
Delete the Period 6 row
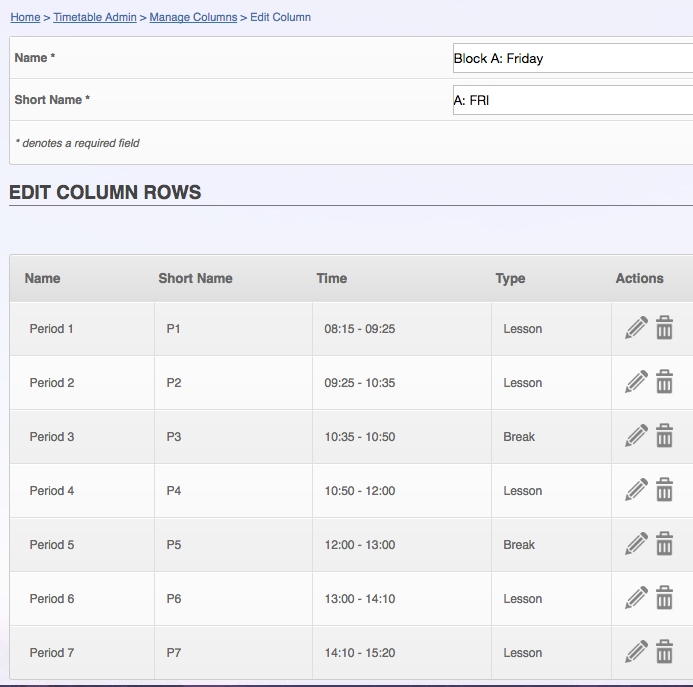[664, 597]
